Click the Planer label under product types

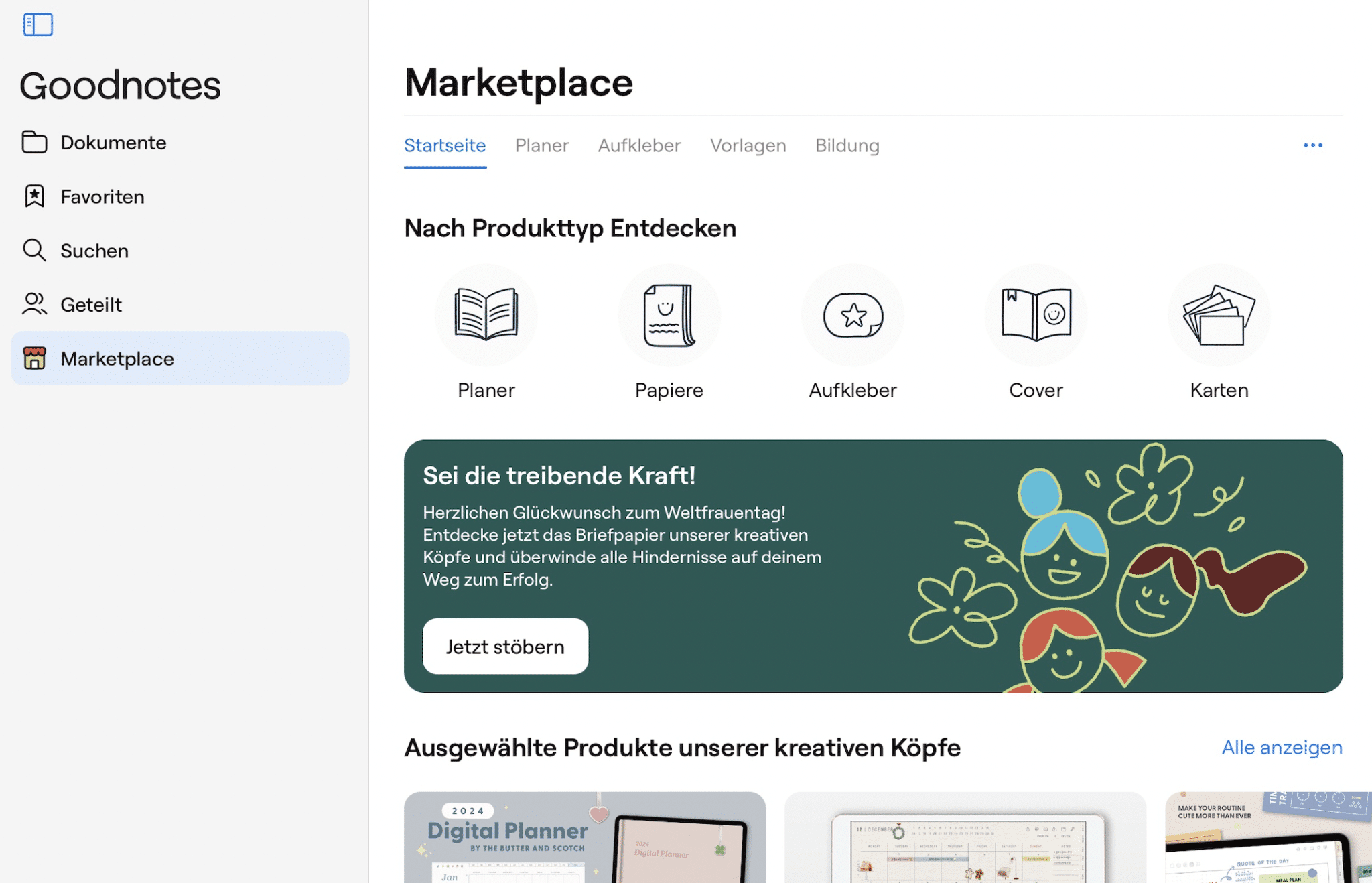[x=486, y=390]
